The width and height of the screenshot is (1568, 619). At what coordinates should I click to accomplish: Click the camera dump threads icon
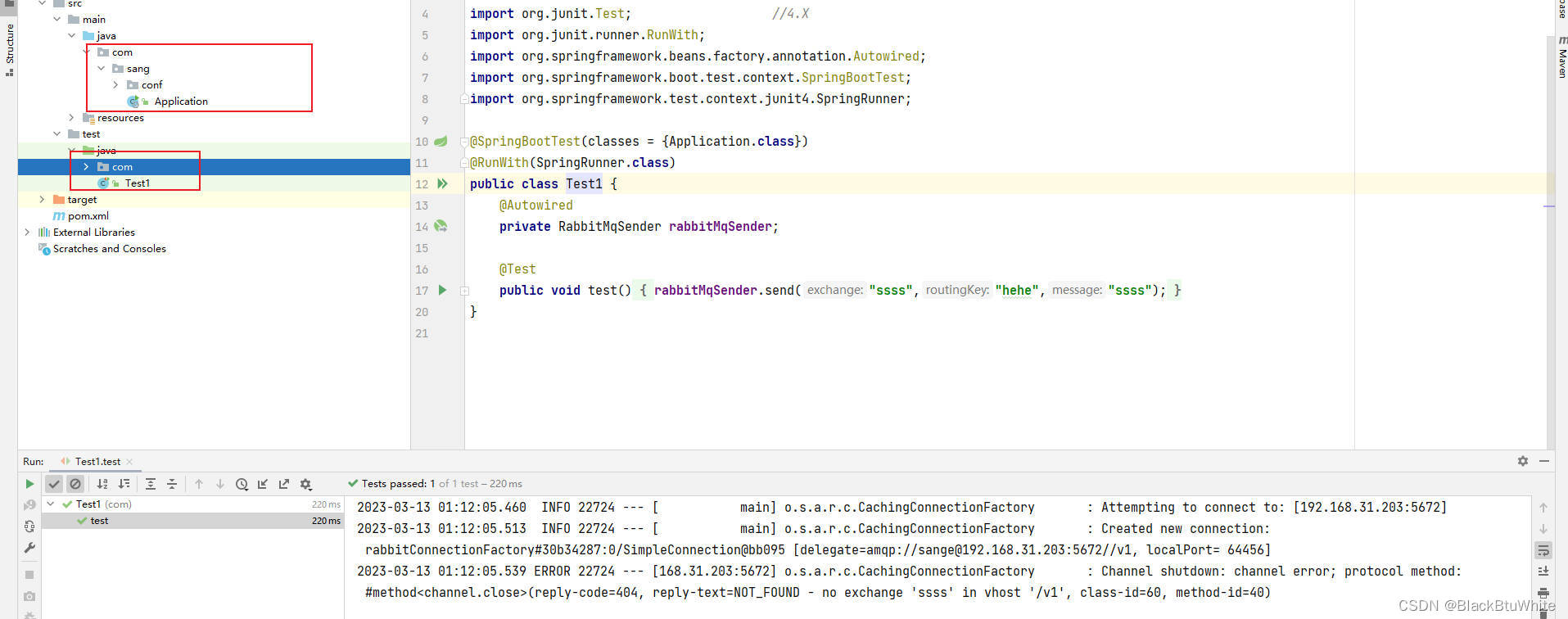point(29,596)
